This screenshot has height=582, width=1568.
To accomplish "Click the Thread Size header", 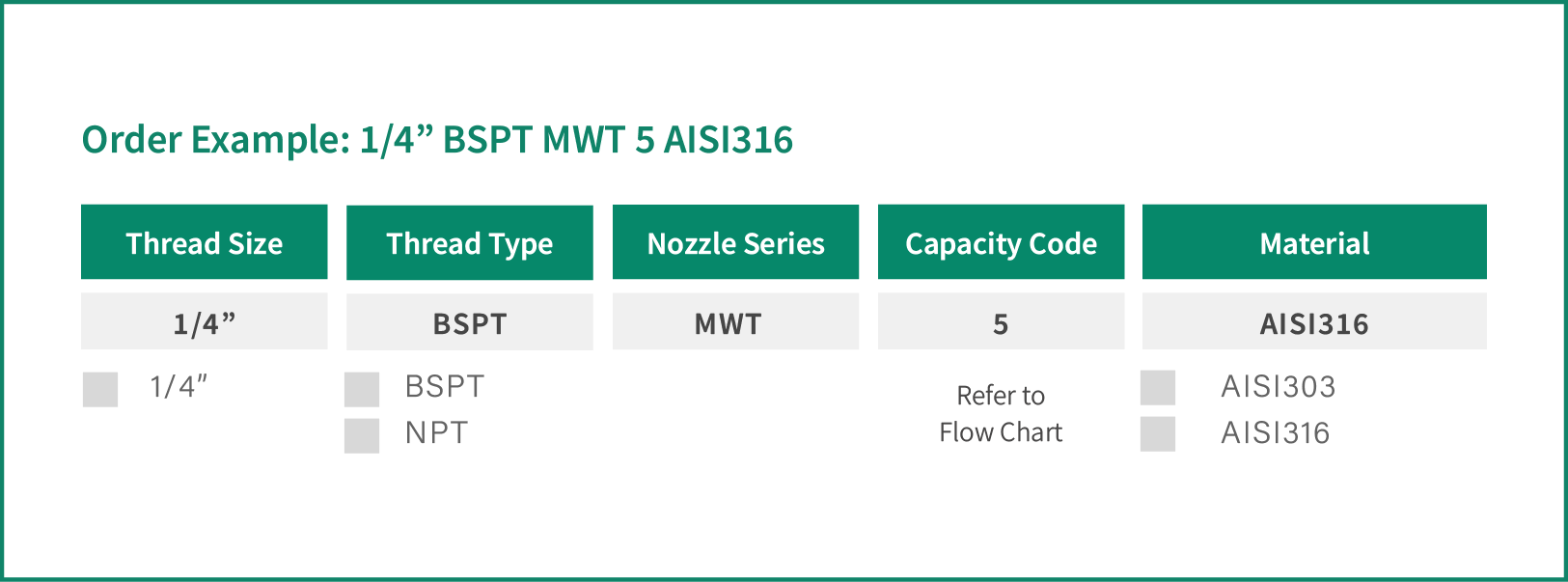I will pos(205,241).
